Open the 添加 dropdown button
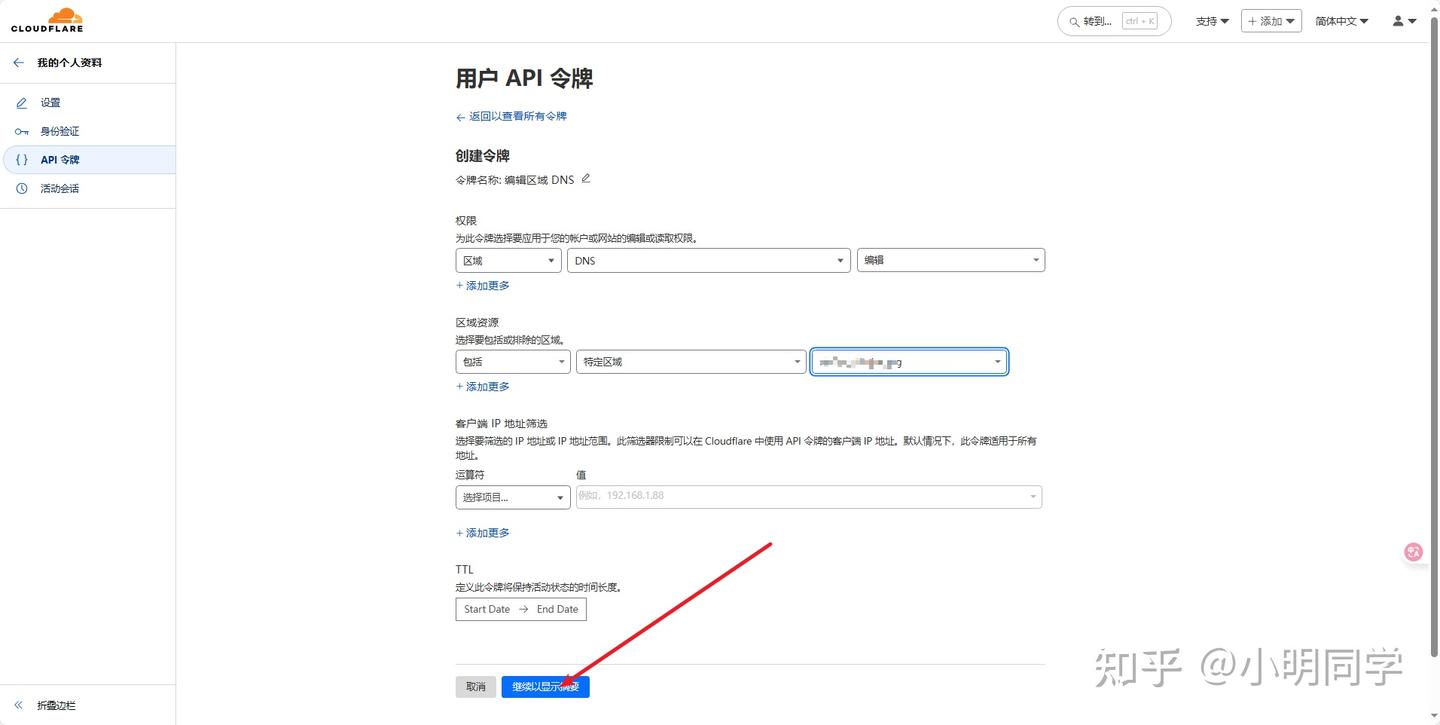 coord(1271,21)
